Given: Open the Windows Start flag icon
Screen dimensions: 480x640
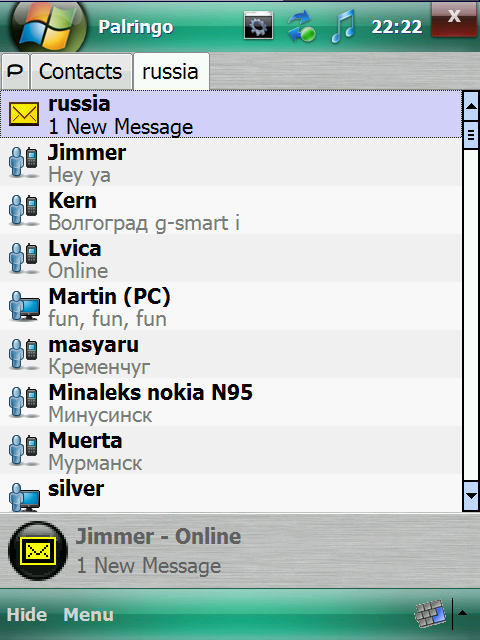Looking at the screenshot, I should 48,27.
